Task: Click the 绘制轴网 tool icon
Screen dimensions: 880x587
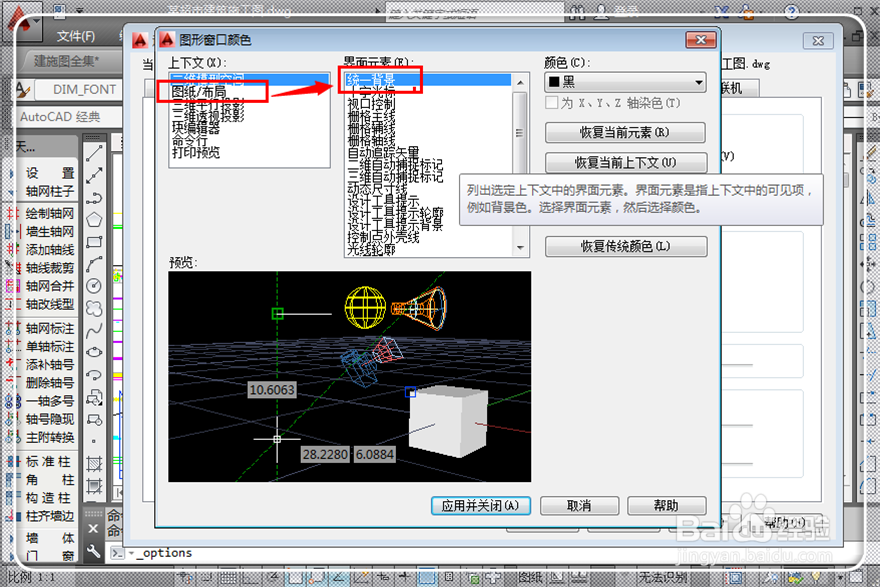Action: tap(13, 213)
